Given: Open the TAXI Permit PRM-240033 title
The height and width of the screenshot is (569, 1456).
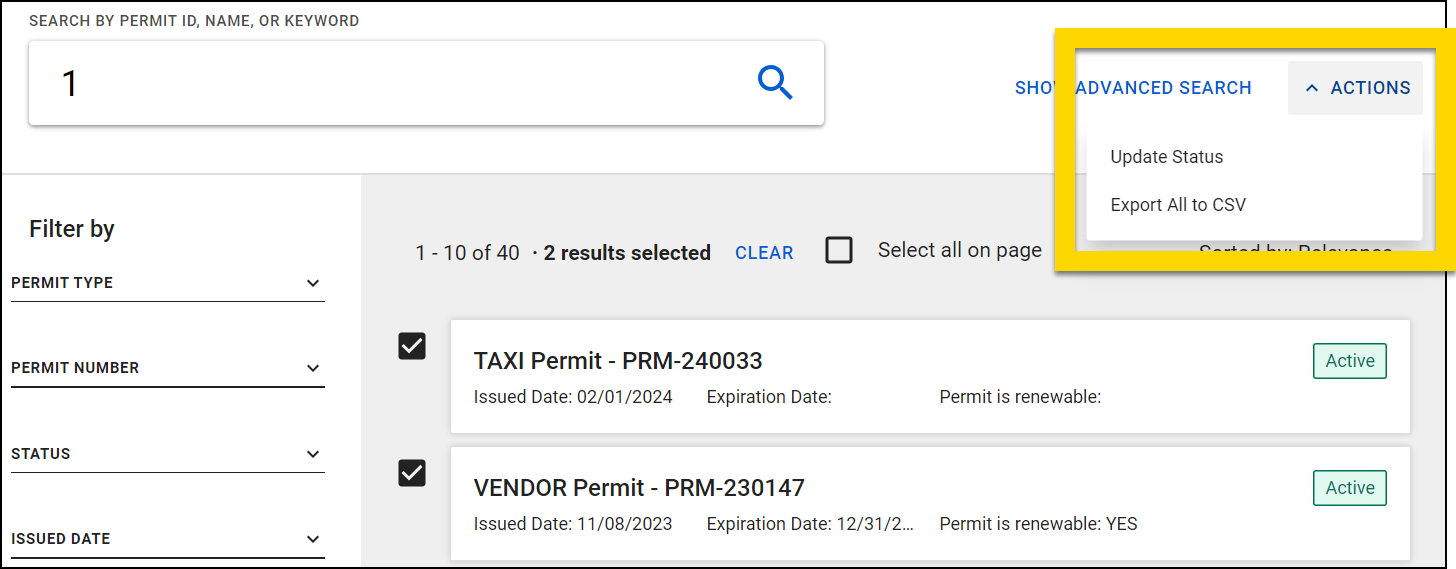Looking at the screenshot, I should click(x=618, y=360).
